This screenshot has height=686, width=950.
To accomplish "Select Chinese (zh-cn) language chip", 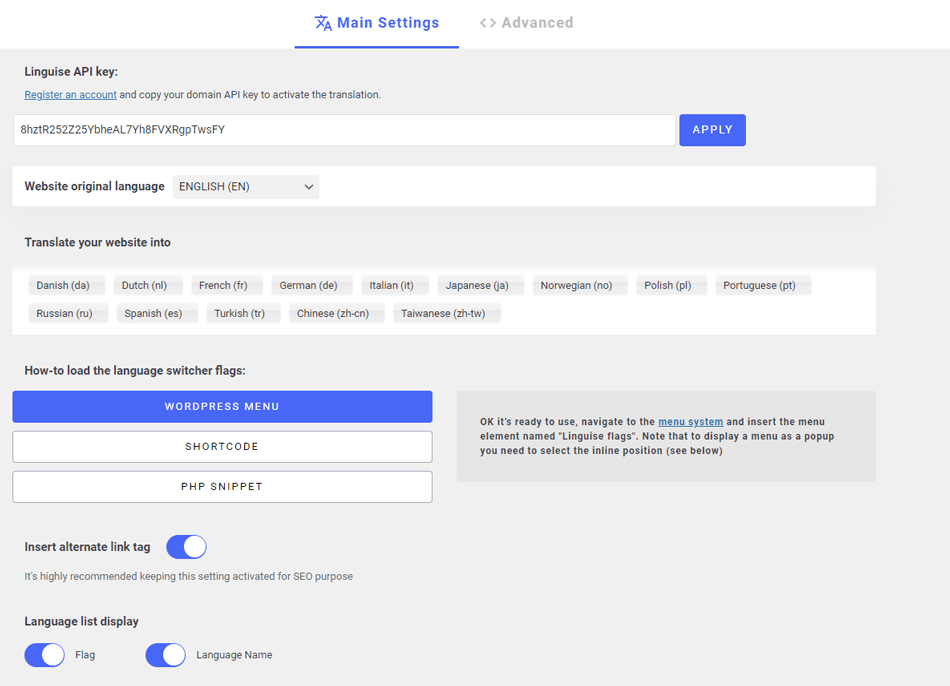I will [x=337, y=312].
